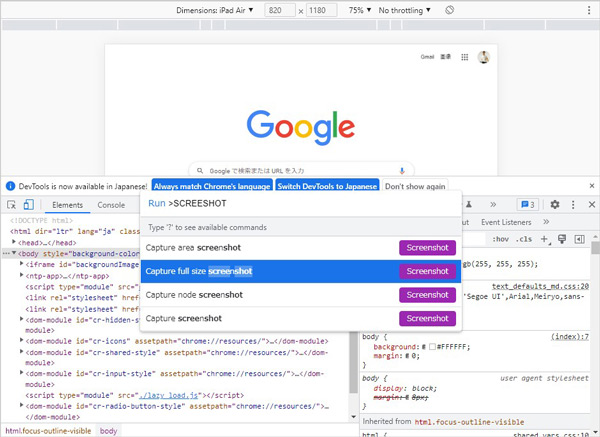Add new style rule plus icon
600x437 pixels.
tap(545, 240)
